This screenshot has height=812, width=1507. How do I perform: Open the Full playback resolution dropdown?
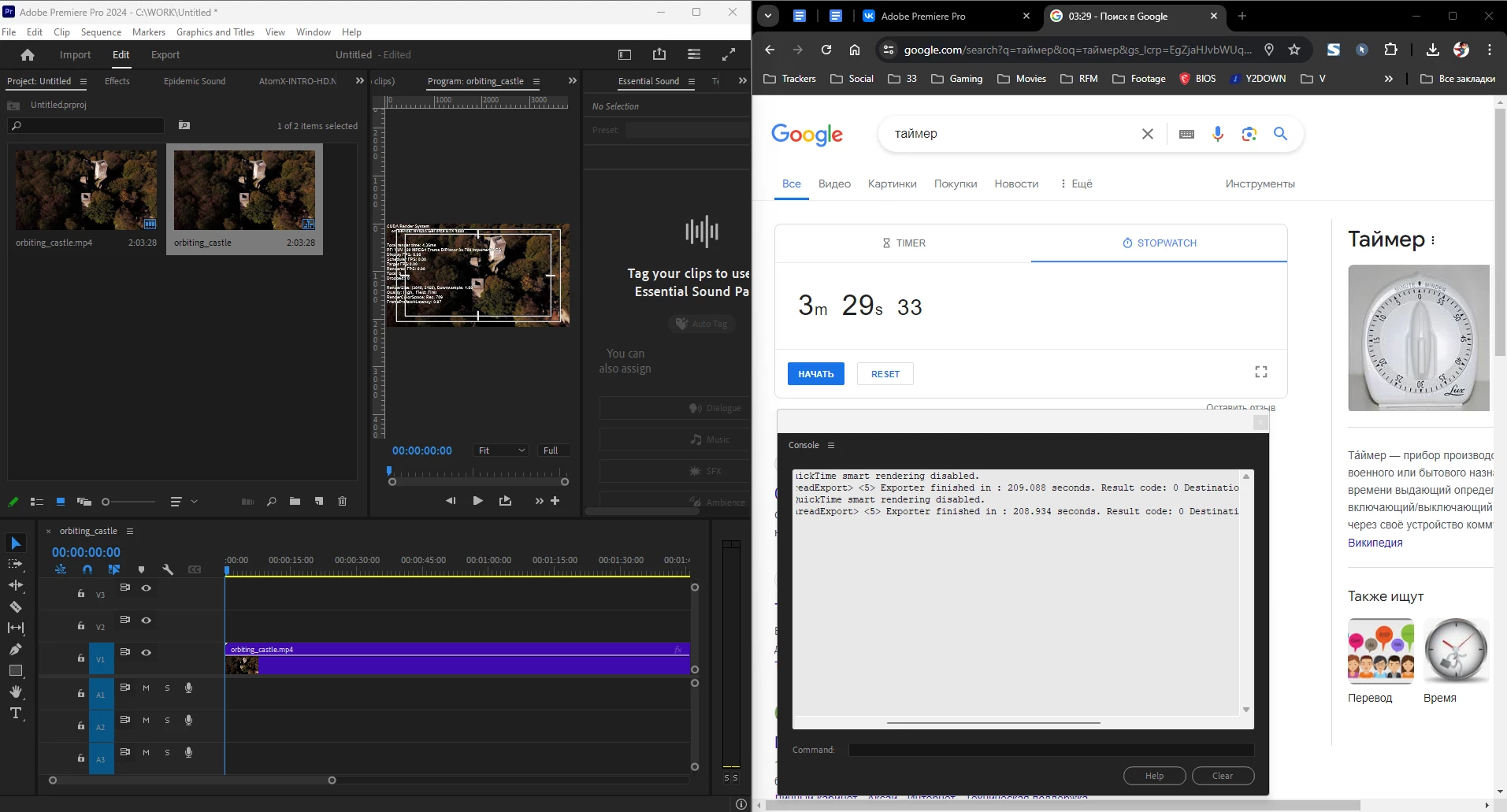click(553, 450)
